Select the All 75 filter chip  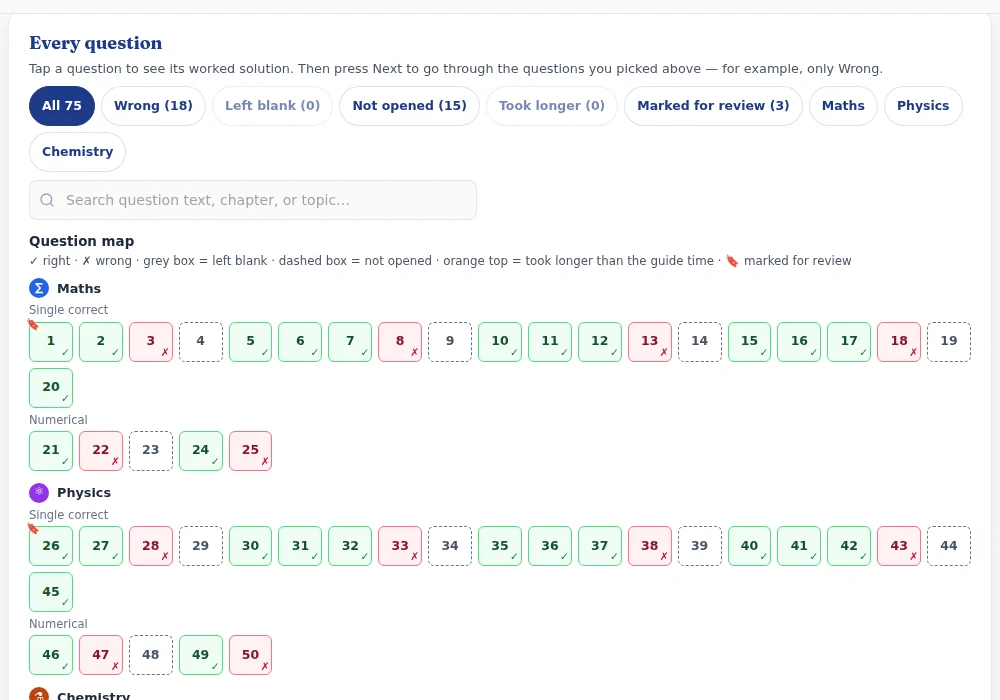pyautogui.click(x=62, y=106)
